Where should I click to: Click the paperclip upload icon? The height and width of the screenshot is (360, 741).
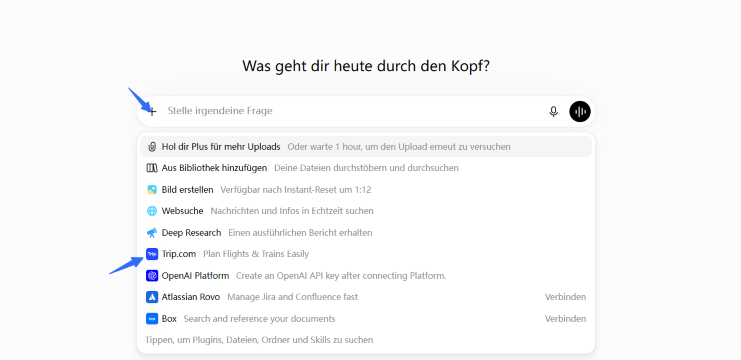tap(152, 147)
